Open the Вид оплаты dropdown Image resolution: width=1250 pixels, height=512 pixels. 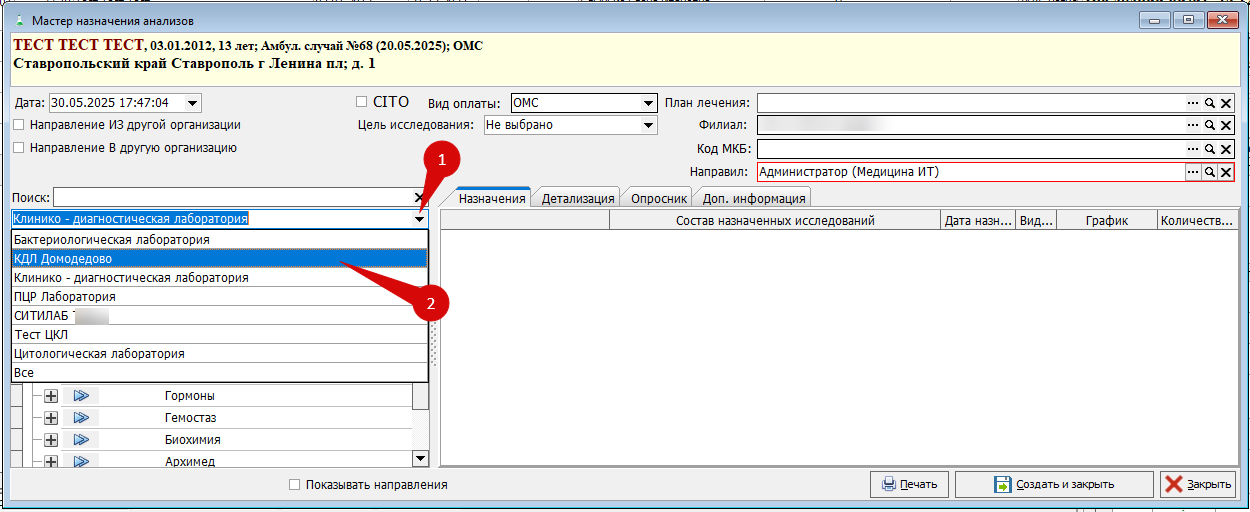[648, 103]
